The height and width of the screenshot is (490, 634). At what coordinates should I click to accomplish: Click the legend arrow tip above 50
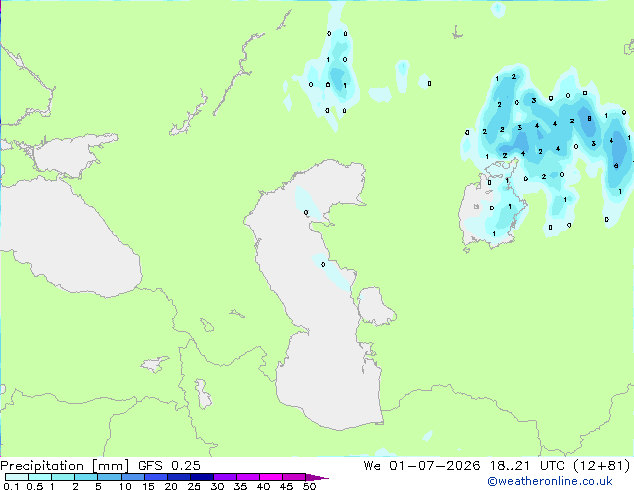pyautogui.click(x=317, y=477)
